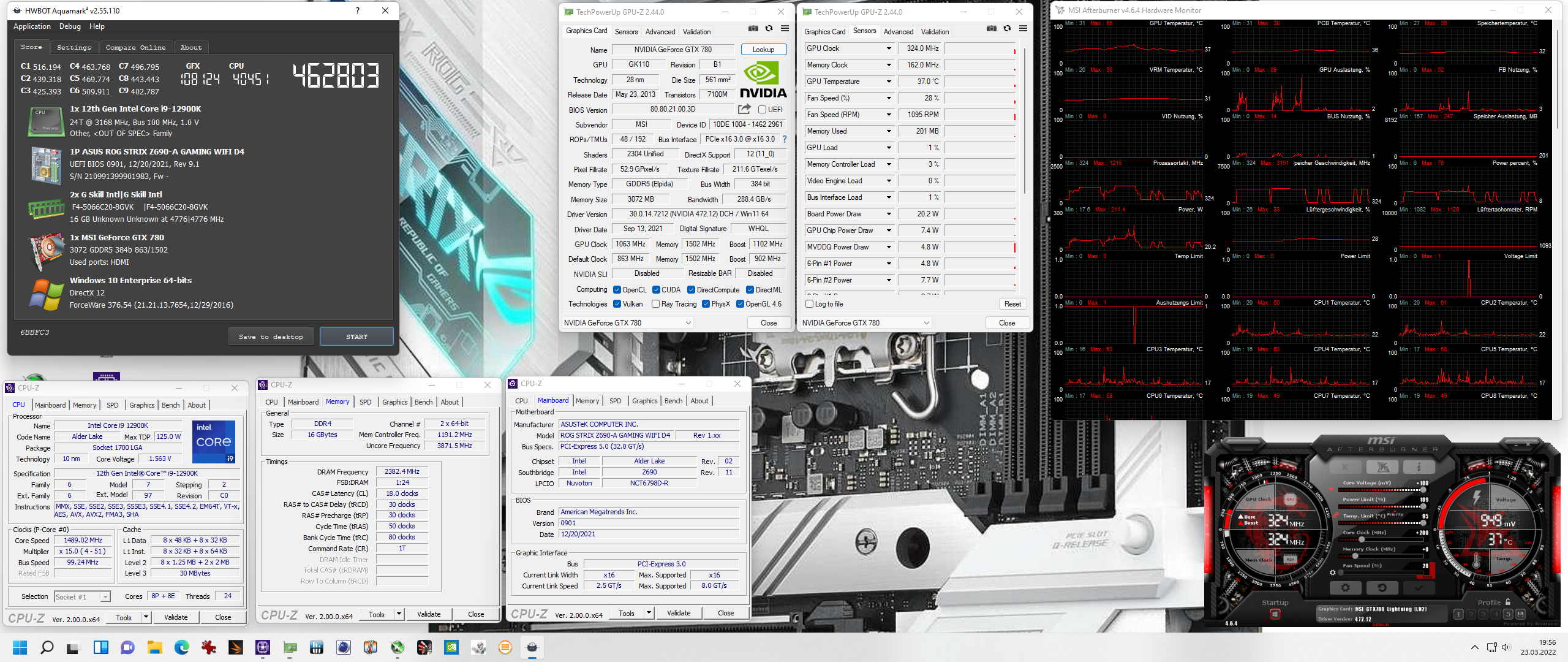Open File Explorer from the taskbar
Image resolution: width=1568 pixels, height=662 pixels.
pyautogui.click(x=155, y=647)
